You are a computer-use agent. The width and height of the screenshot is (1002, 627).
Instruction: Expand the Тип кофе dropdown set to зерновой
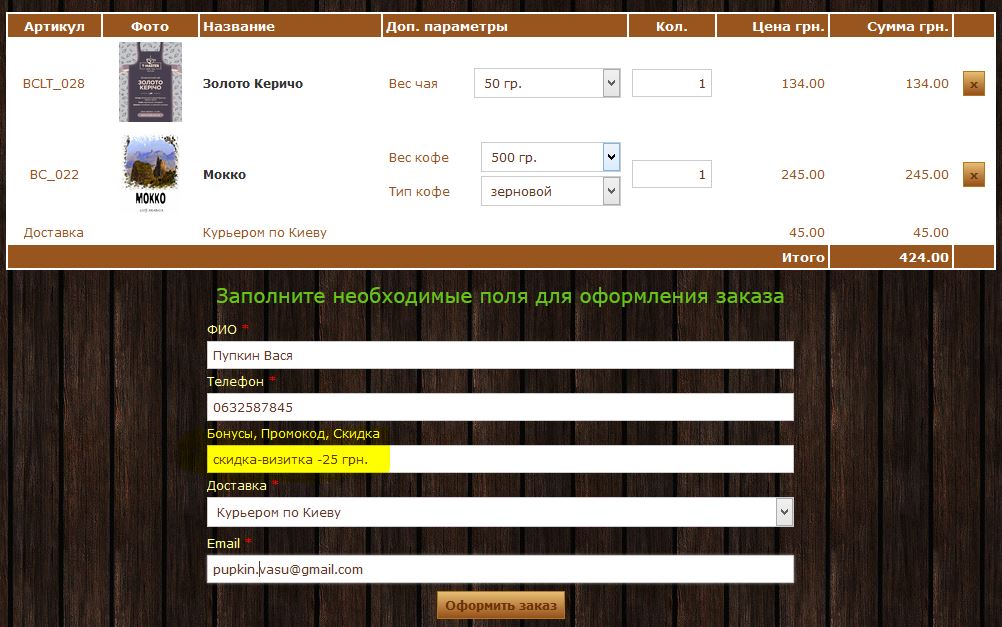pyautogui.click(x=550, y=191)
